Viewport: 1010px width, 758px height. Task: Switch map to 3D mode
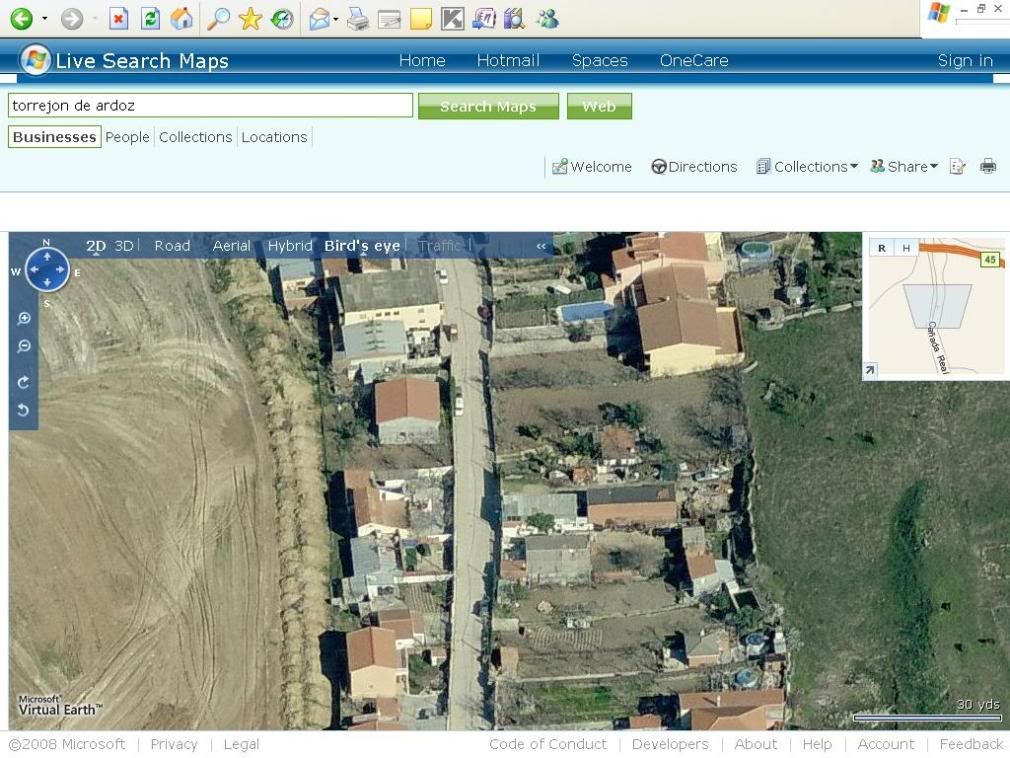click(124, 246)
